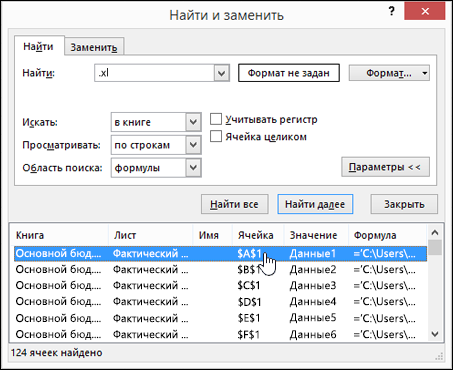Screen dimensions: 453x370
Task: Enable Учитывать регистр checkbox
Action: tap(216, 119)
